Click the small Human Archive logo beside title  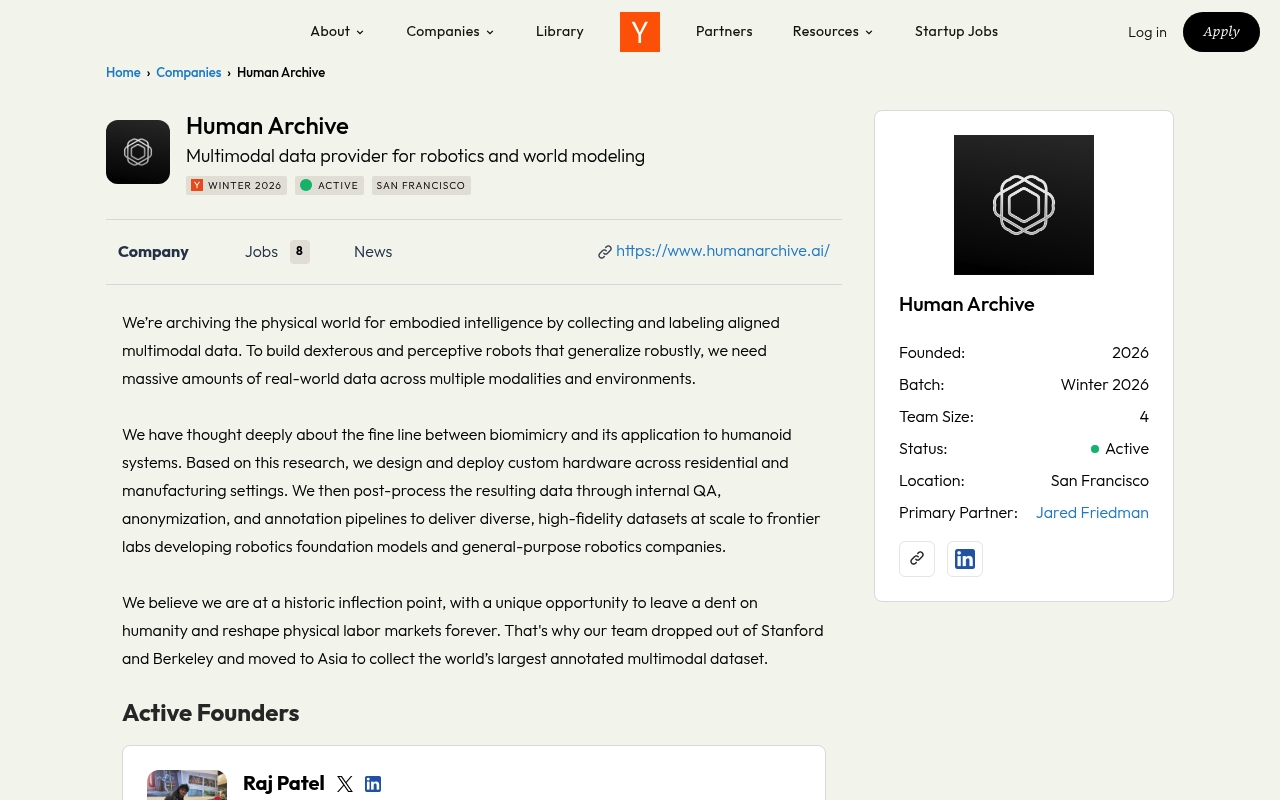coord(138,152)
